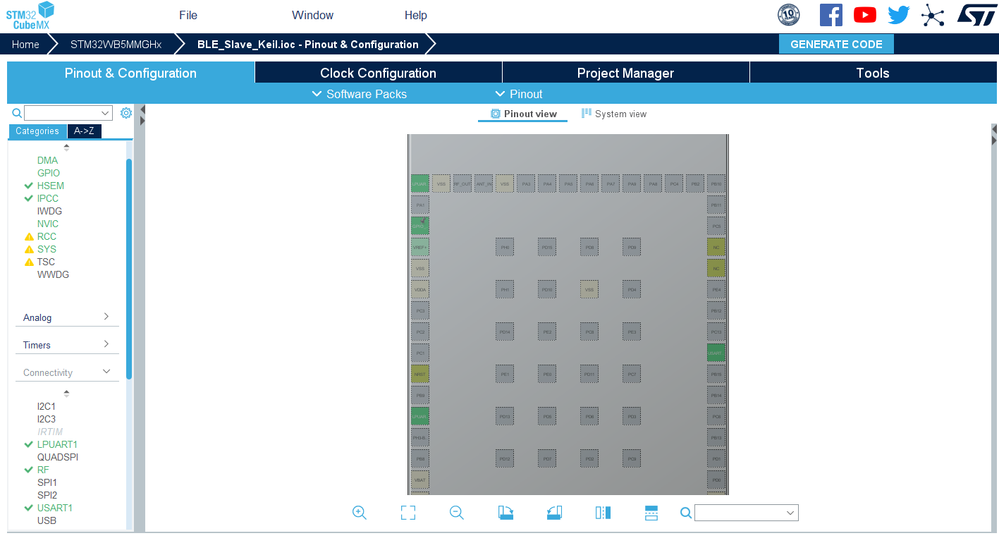Select the VBAT pin on chip

(420, 480)
